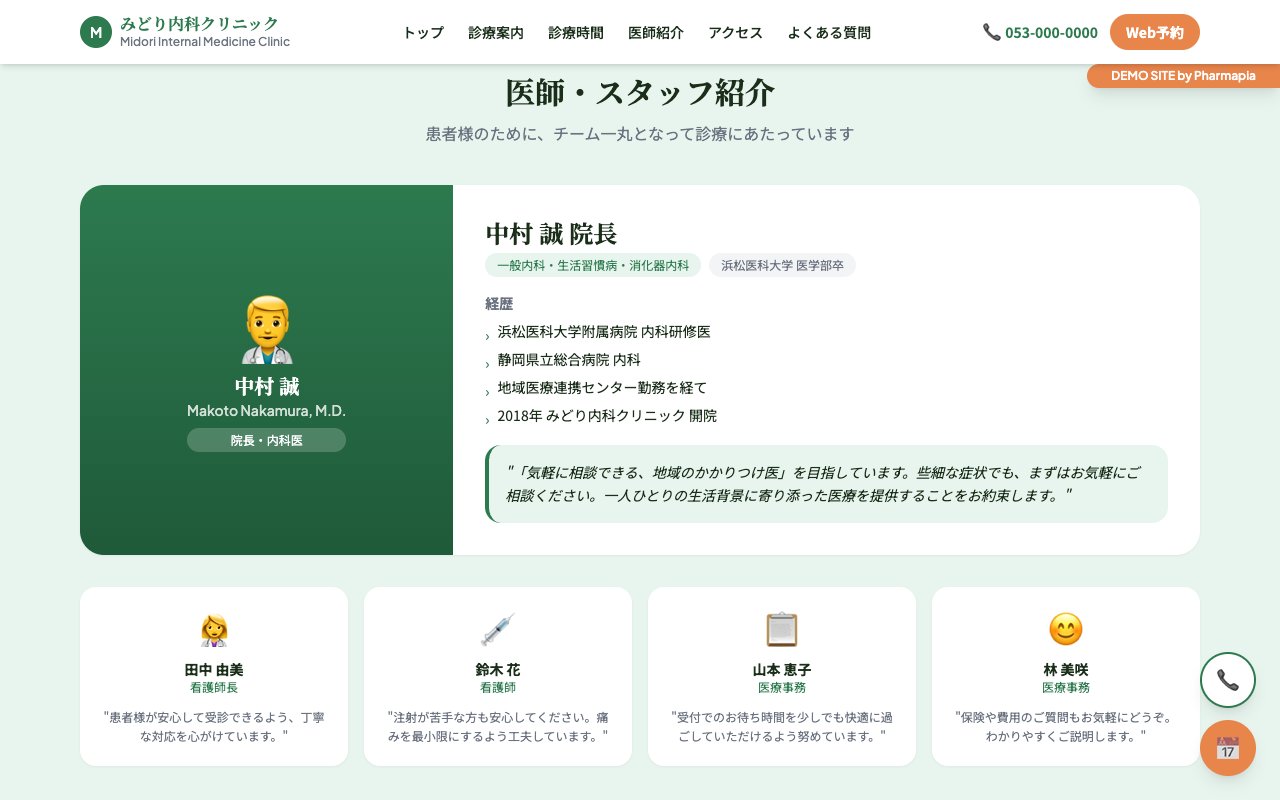Click the smiley icon on 林美咲's card
The image size is (1280, 800).
1066,630
